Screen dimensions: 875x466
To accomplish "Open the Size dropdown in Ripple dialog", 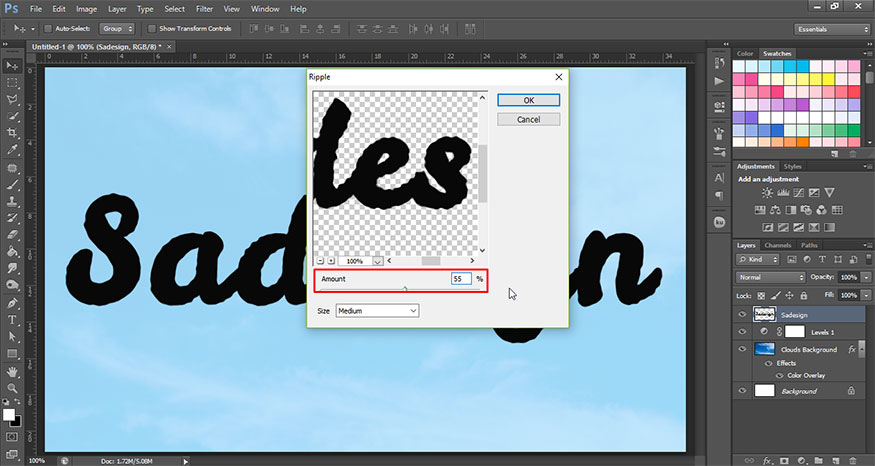I will tap(377, 311).
